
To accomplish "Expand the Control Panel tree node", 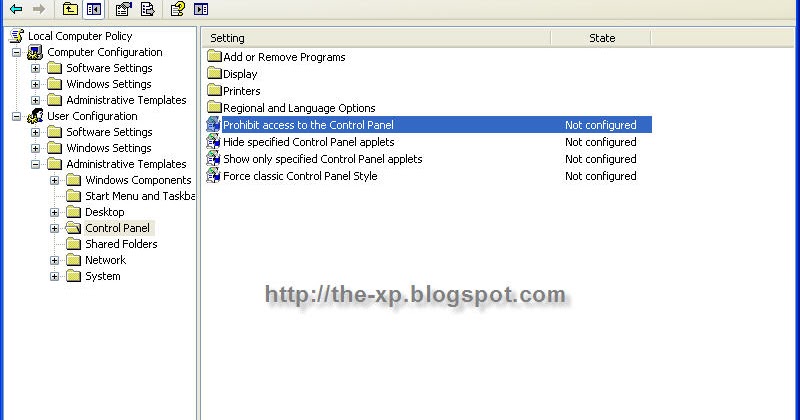I will click(x=55, y=228).
